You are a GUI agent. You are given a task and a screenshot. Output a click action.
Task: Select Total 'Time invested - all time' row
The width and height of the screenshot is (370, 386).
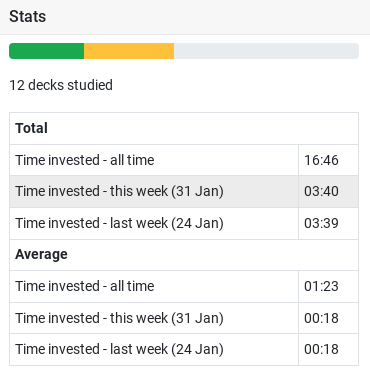(x=184, y=160)
